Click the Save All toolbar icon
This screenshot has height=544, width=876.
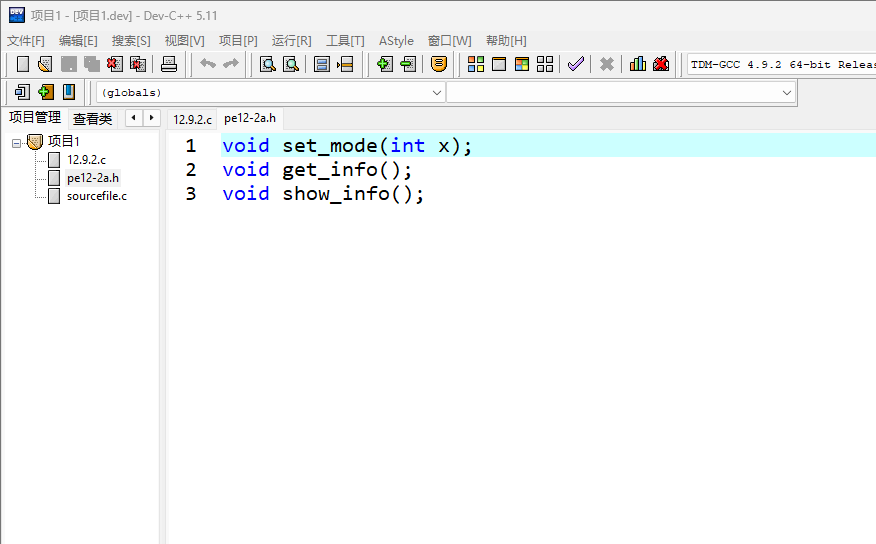click(x=92, y=64)
